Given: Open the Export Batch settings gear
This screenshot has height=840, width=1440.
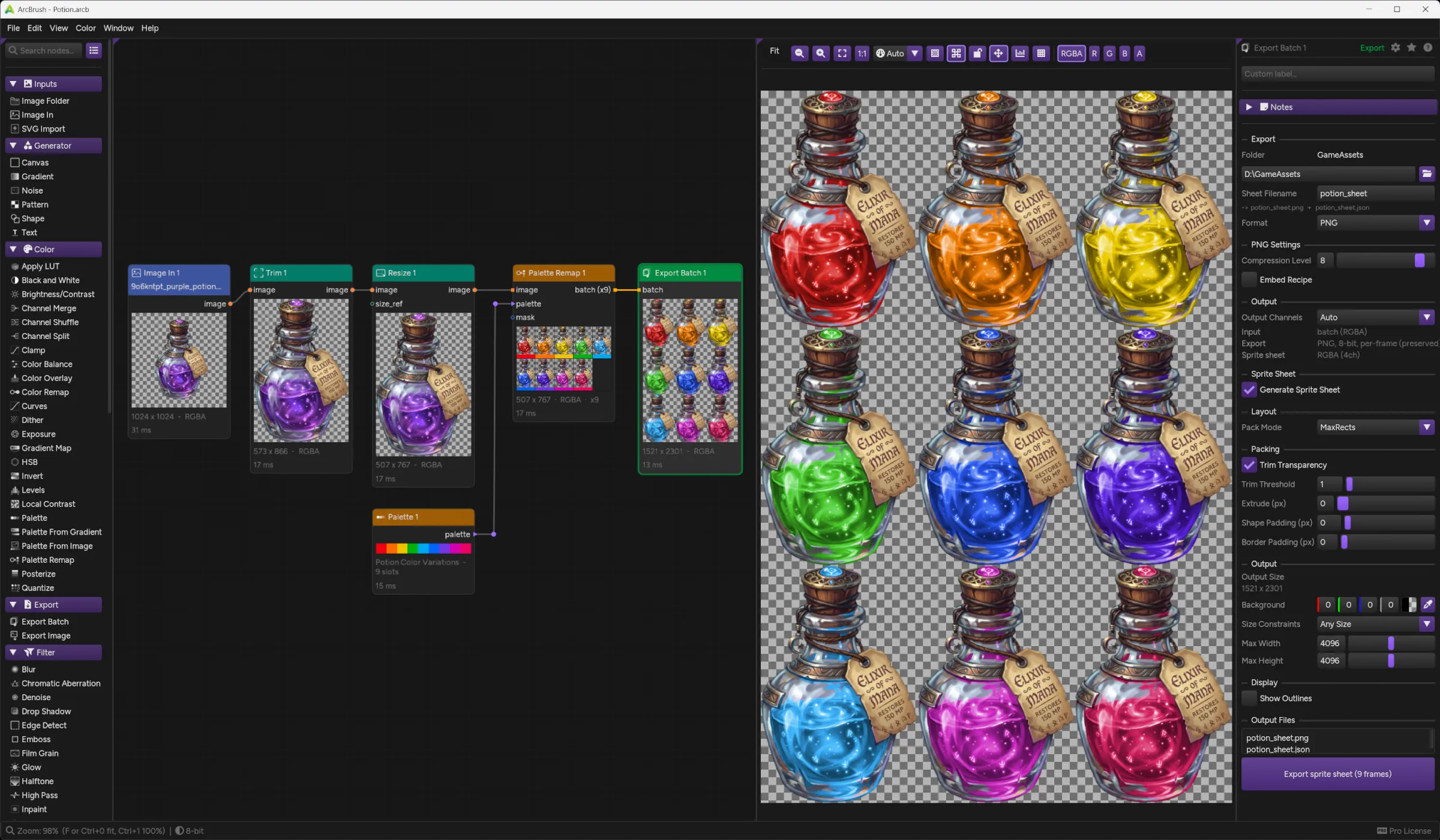Looking at the screenshot, I should coord(1396,47).
